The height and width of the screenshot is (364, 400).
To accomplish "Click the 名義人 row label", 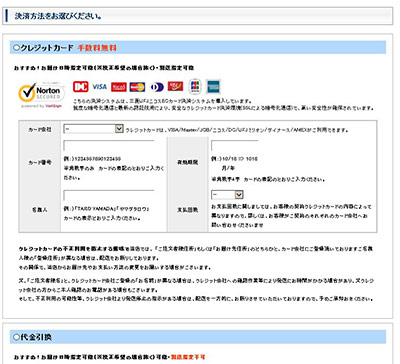I will pyautogui.click(x=40, y=210).
